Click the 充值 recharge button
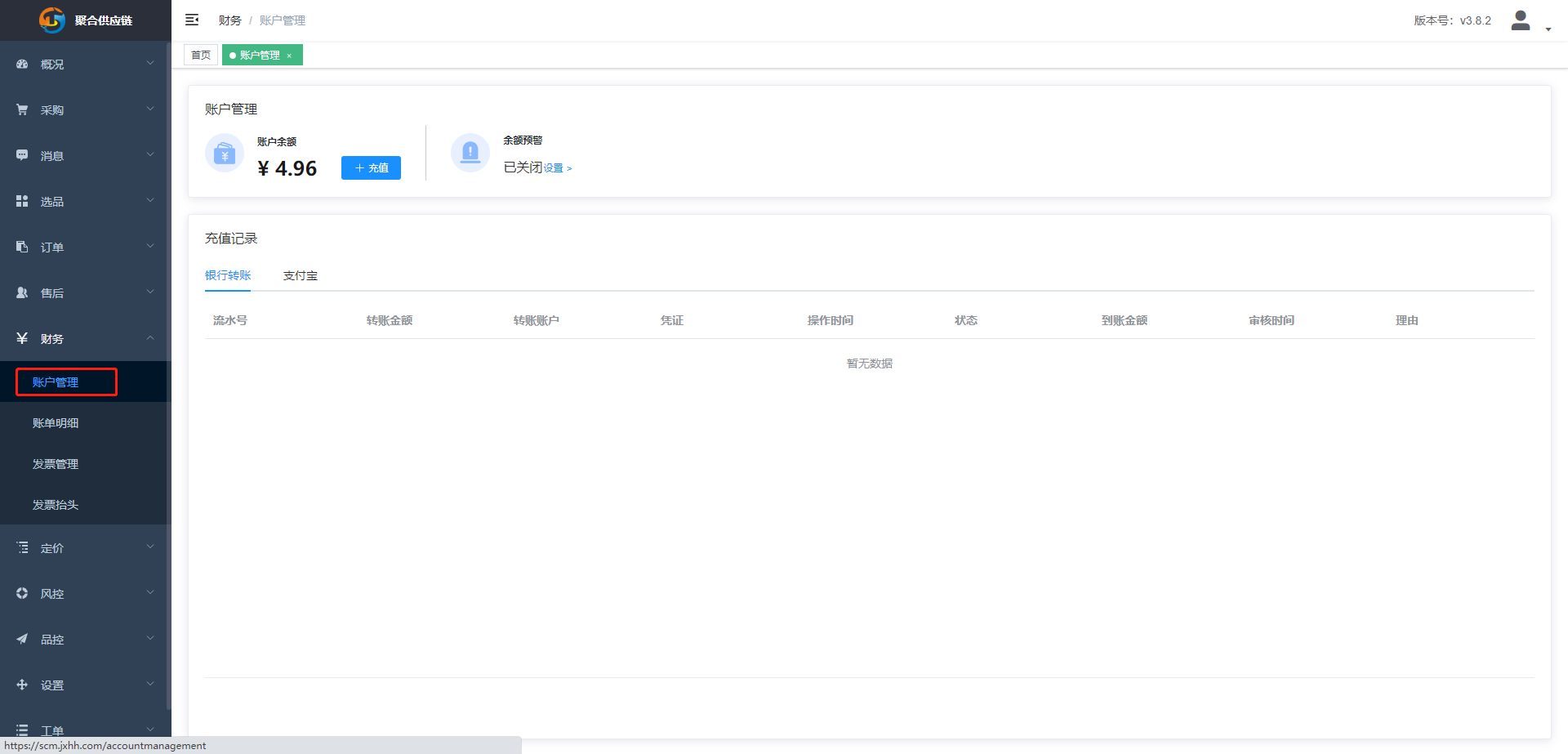The height and width of the screenshot is (754, 1568). (x=371, y=167)
